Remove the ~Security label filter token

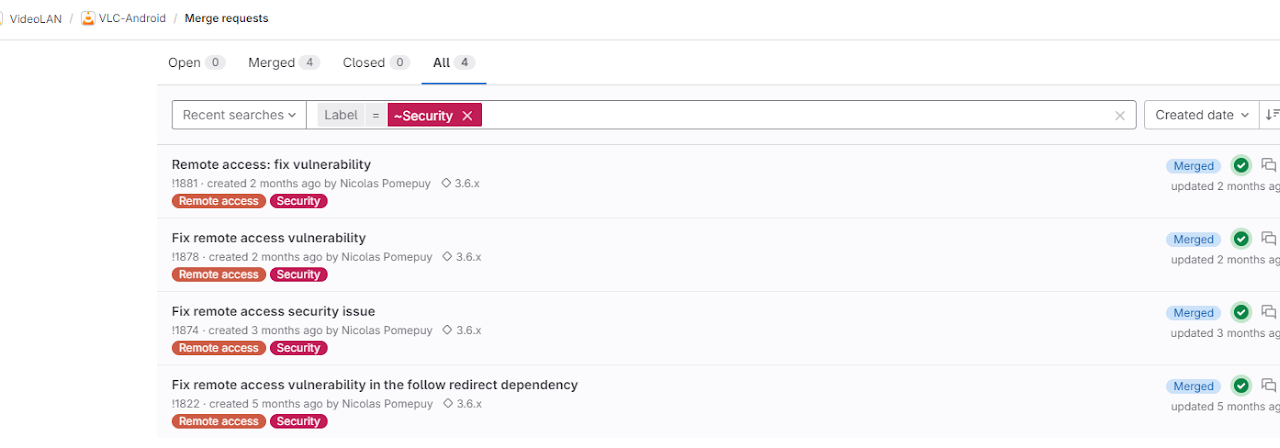tap(467, 116)
